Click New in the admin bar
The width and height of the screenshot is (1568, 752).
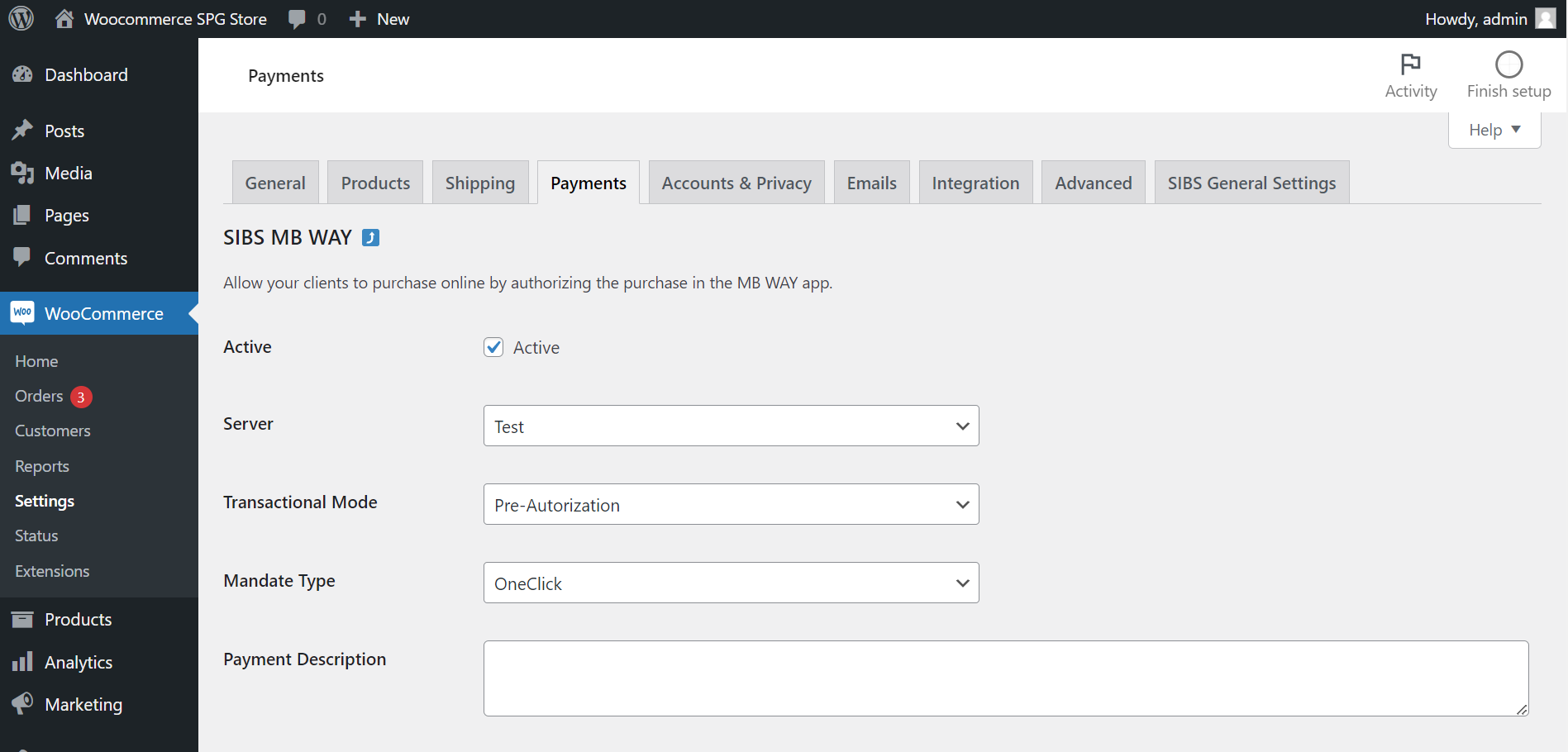380,19
